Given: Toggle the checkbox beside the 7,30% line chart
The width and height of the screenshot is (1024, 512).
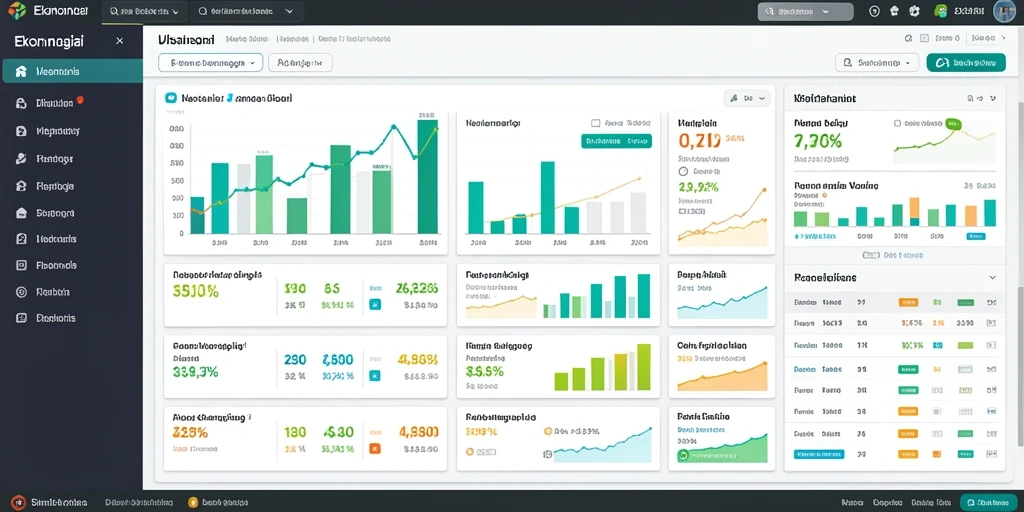Looking at the screenshot, I should [x=897, y=123].
